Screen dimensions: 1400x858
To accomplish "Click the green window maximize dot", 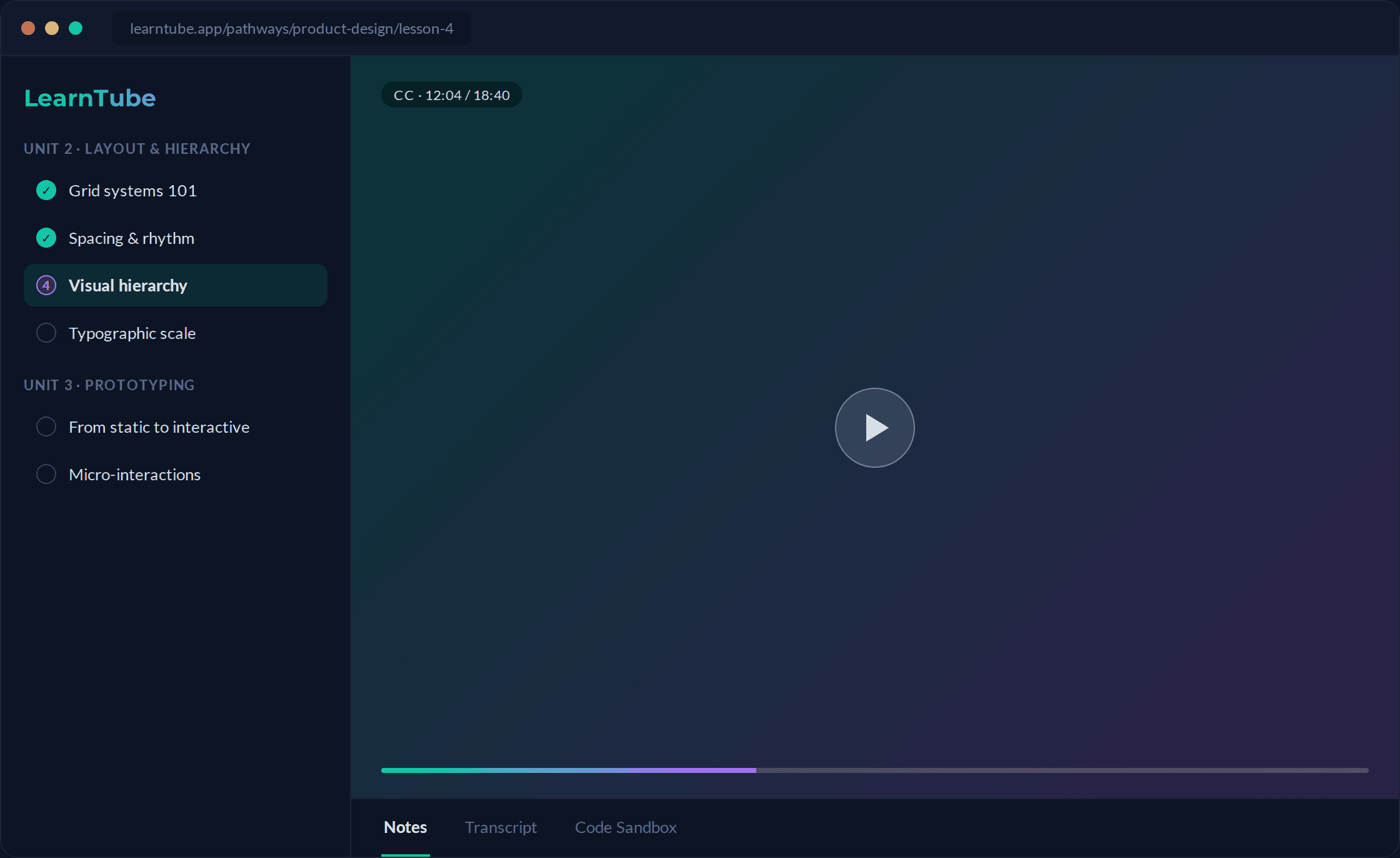I will point(76,28).
